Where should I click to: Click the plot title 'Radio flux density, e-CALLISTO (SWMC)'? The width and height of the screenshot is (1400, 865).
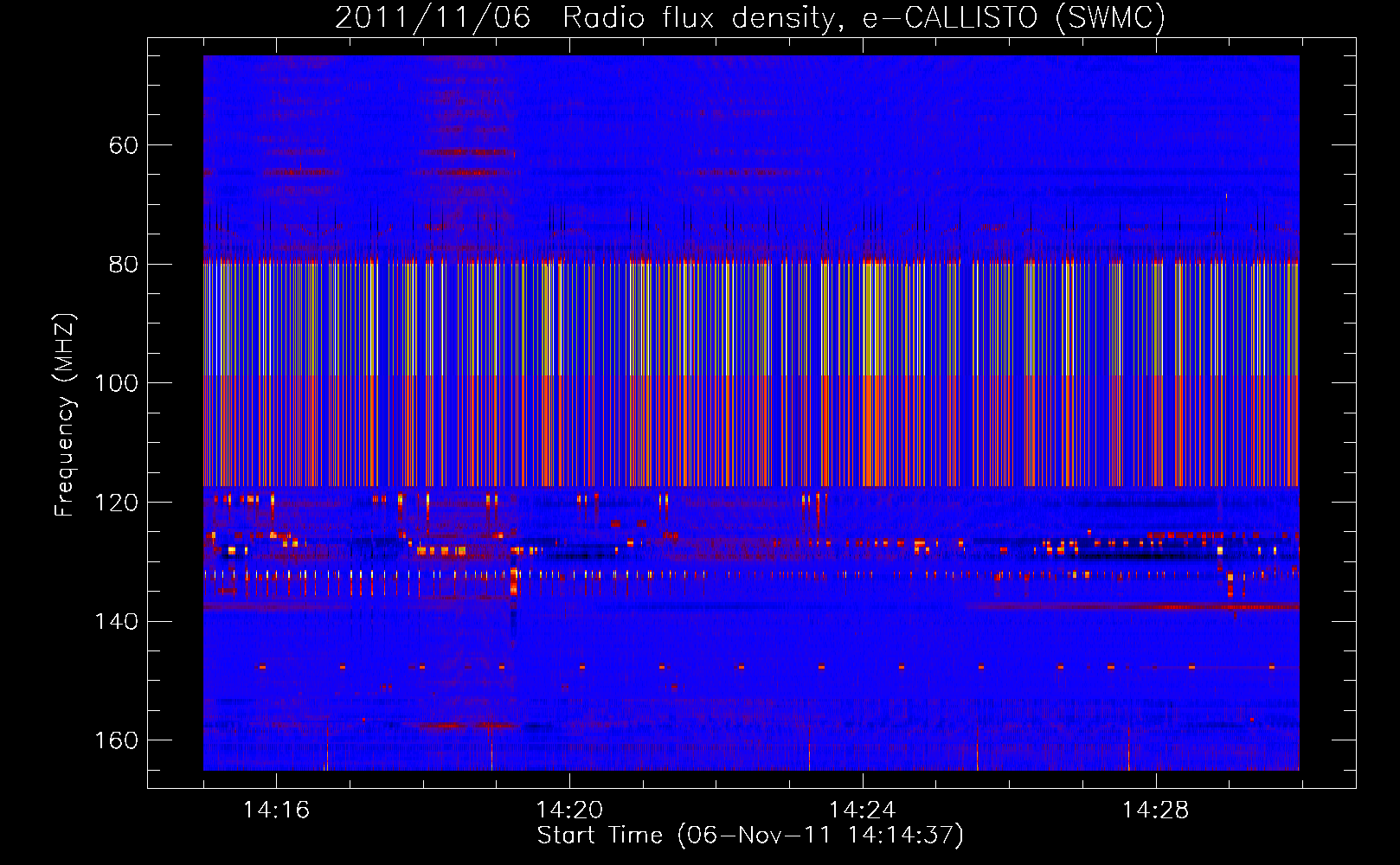point(864,18)
